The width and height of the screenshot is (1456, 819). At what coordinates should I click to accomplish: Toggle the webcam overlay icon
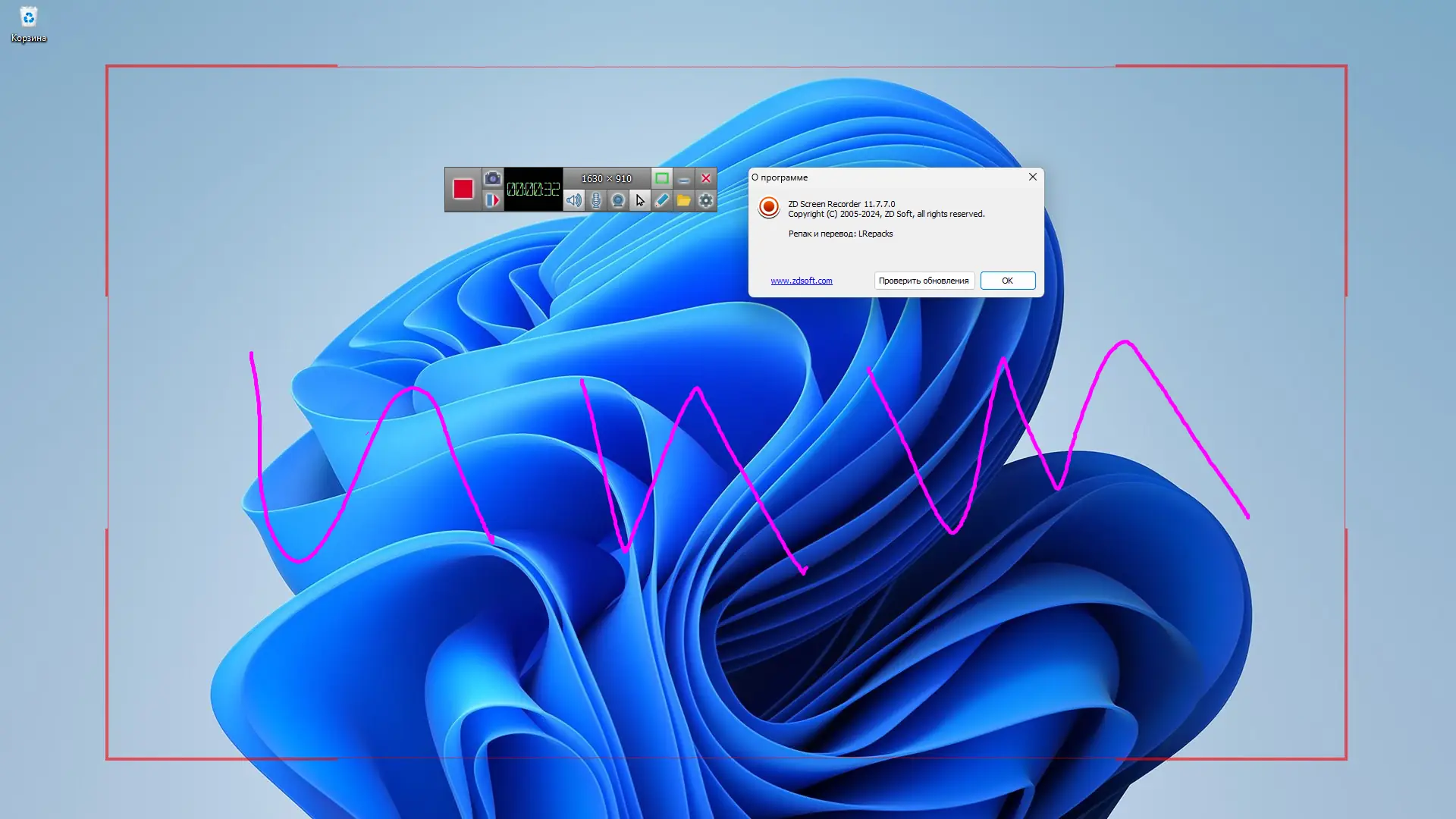618,200
